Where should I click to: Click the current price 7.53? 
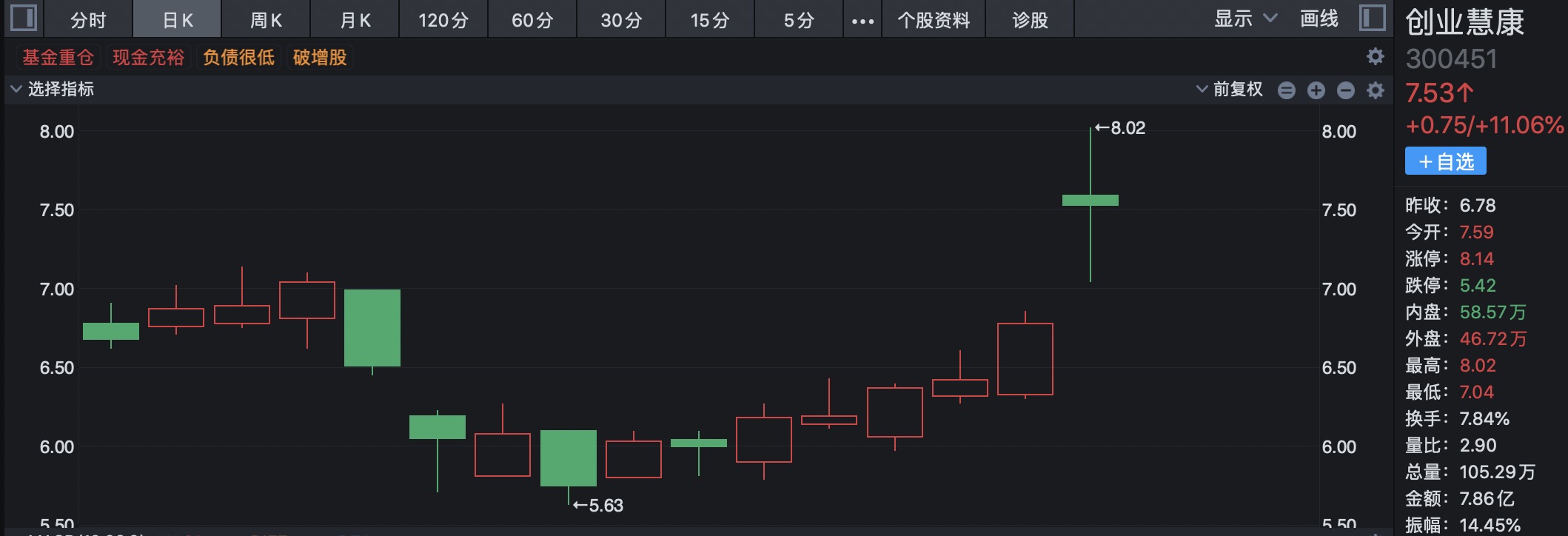(x=1439, y=93)
